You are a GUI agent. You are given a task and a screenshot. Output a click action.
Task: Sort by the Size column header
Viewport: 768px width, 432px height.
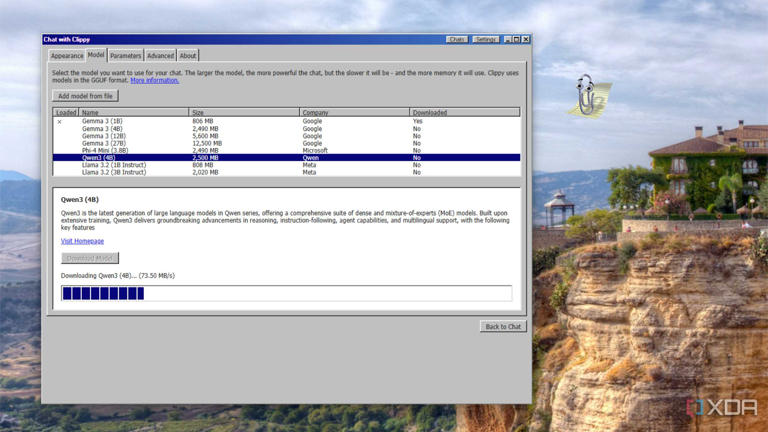244,112
